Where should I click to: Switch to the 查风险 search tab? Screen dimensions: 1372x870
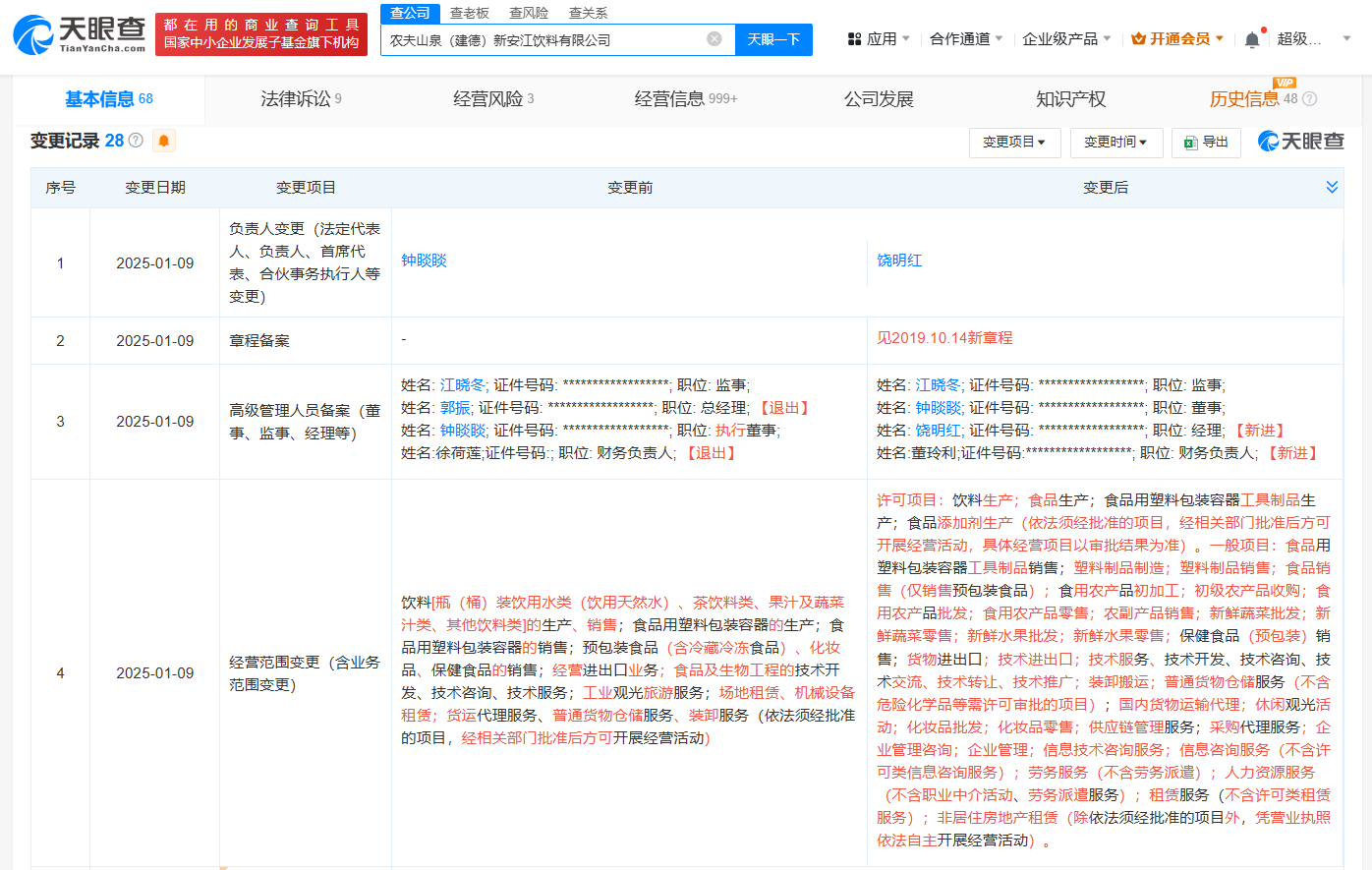529,13
